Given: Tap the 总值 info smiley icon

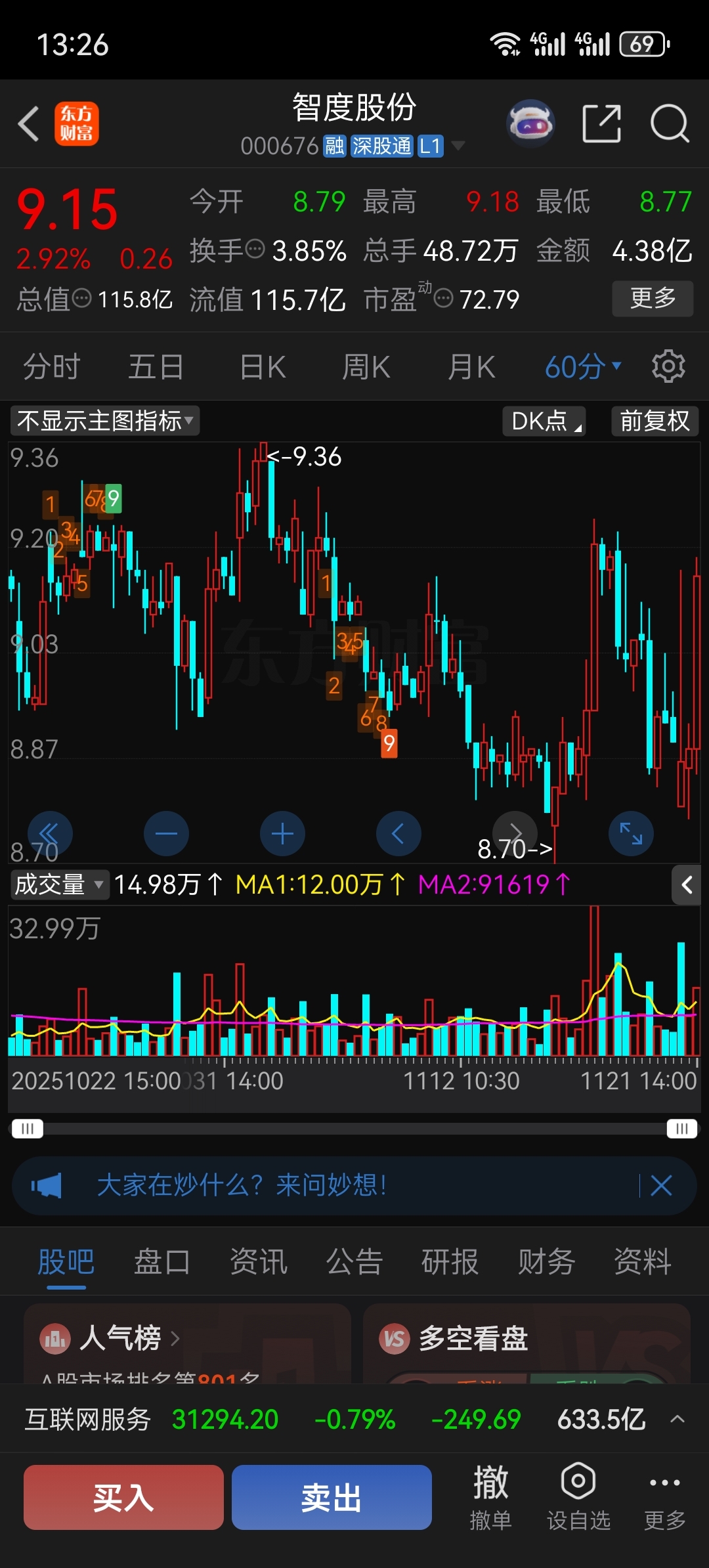Looking at the screenshot, I should [81, 299].
